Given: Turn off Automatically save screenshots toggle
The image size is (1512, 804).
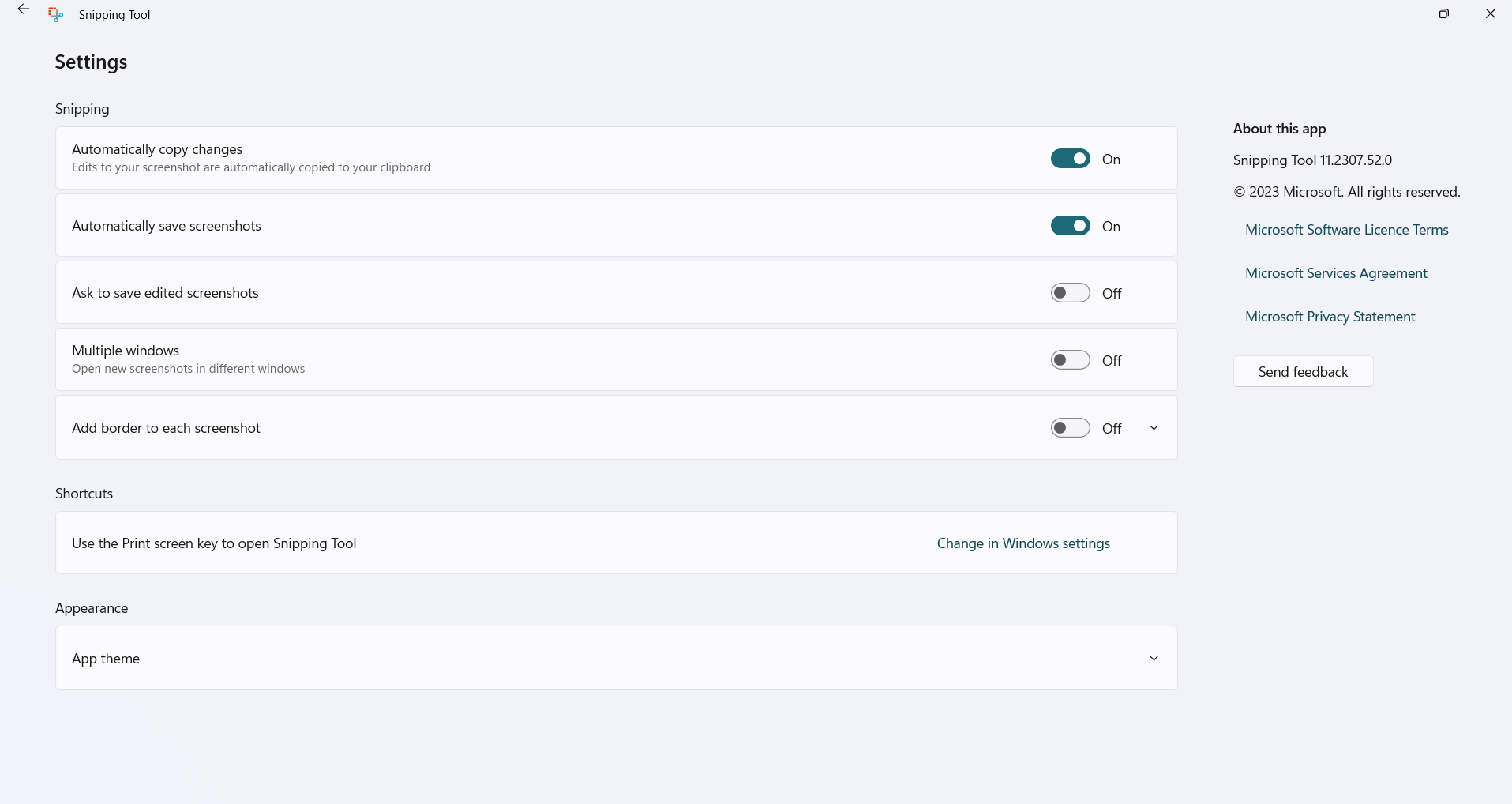Looking at the screenshot, I should click(1070, 226).
